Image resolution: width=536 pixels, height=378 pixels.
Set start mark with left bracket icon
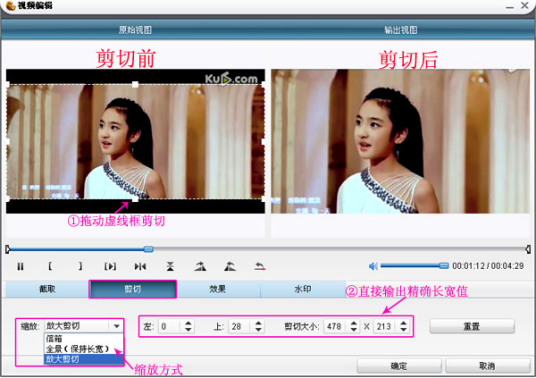pyautogui.click(x=50, y=266)
